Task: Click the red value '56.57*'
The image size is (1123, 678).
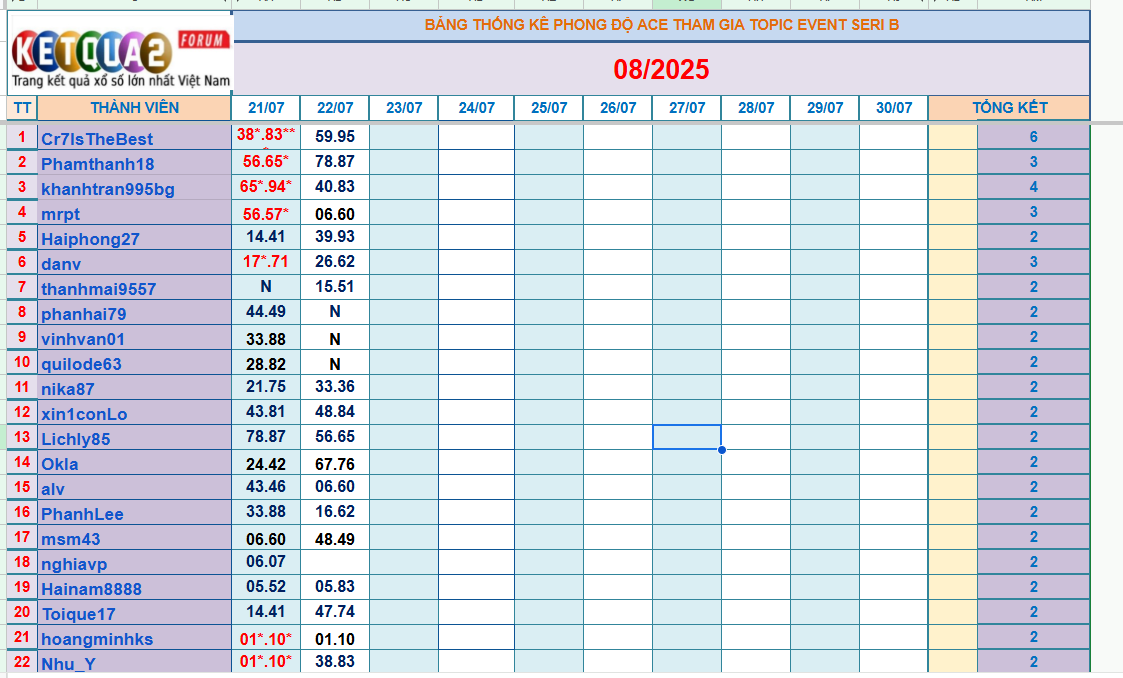Action: [x=266, y=213]
